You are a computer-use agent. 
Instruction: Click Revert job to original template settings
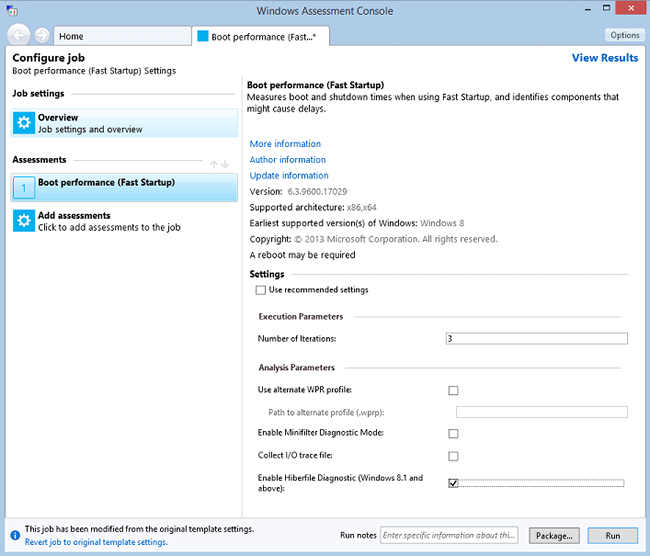pyautogui.click(x=96, y=542)
